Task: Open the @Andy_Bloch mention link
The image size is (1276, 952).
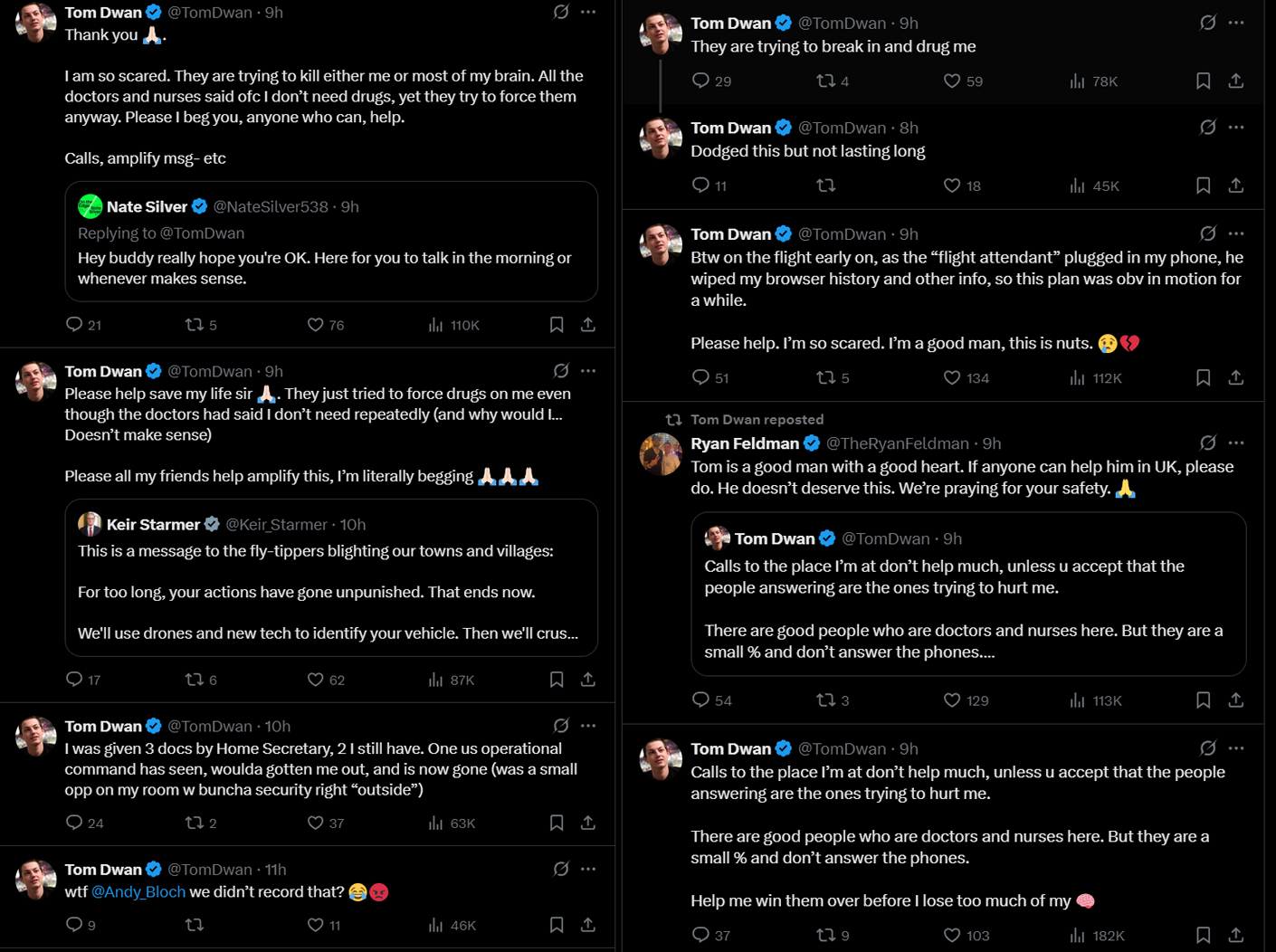Action: 138,892
